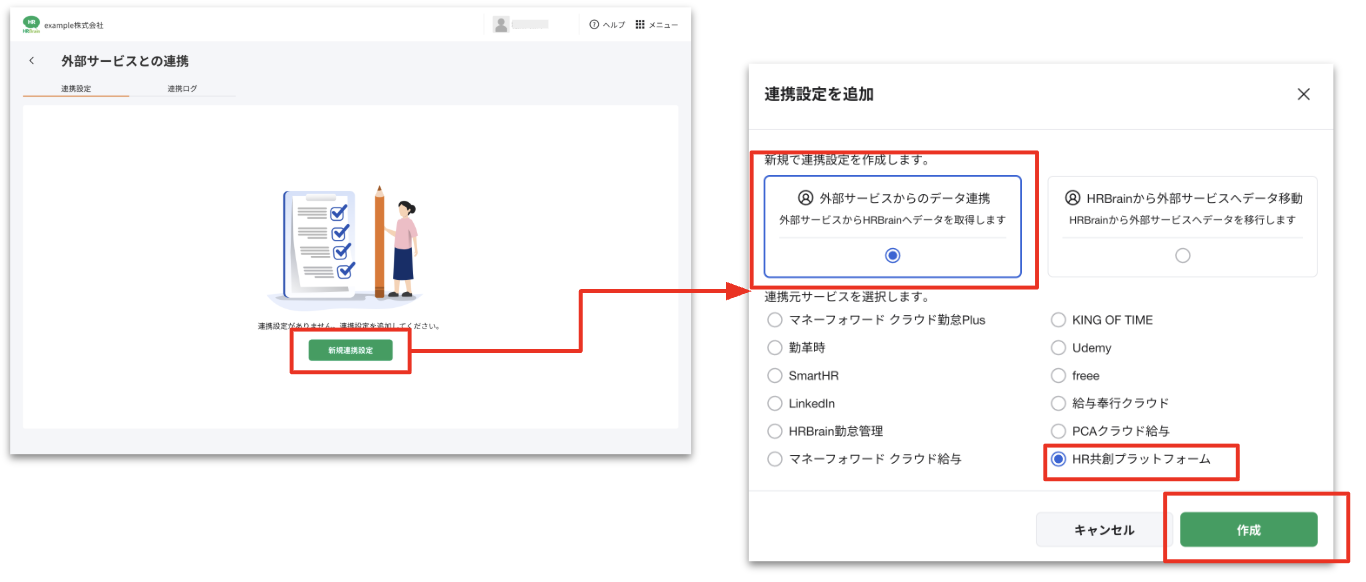This screenshot has width=1366, height=582.
Task: Close the 連携設定を追加 dialog with X
Action: (1303, 94)
